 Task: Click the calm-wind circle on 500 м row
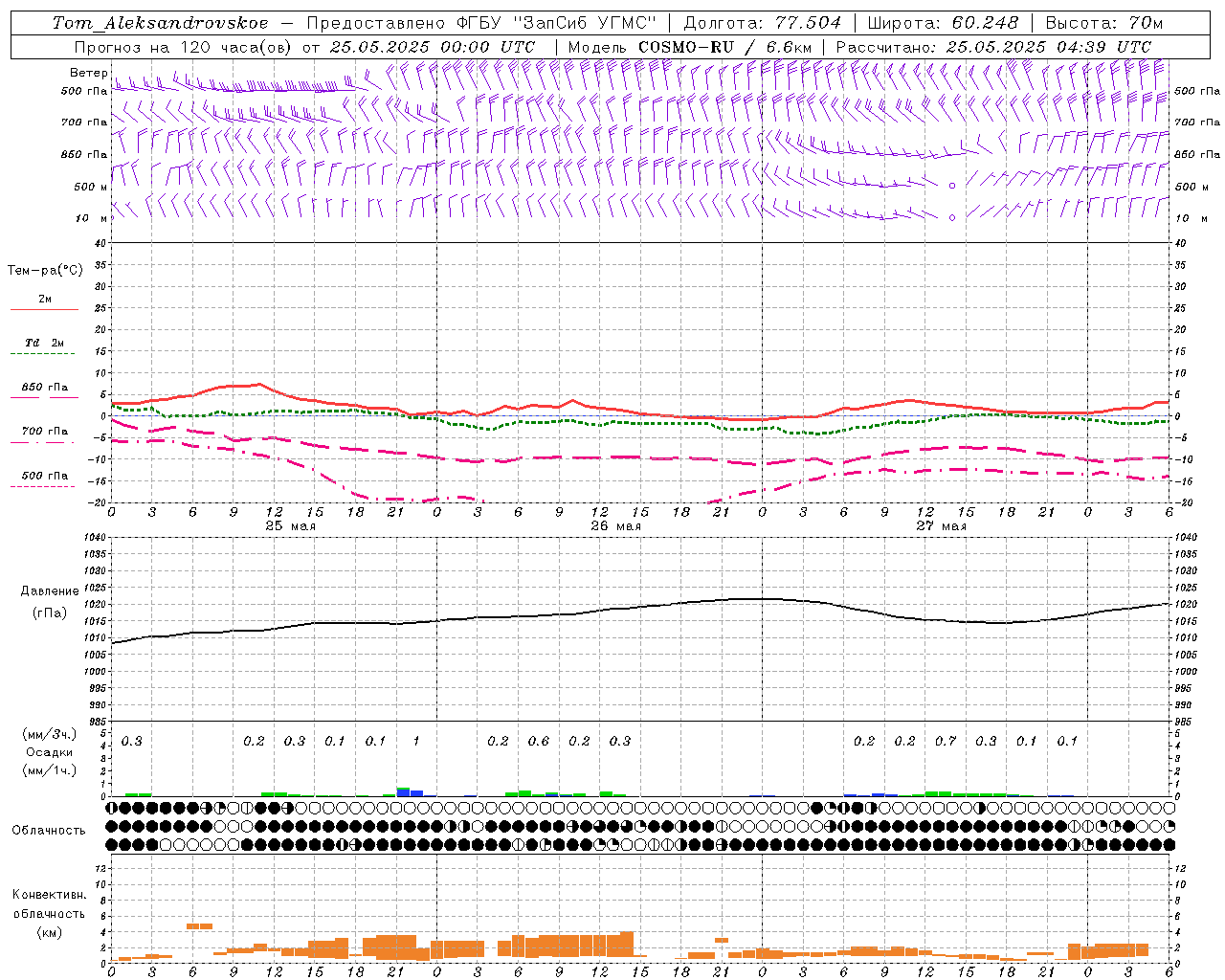click(x=951, y=186)
